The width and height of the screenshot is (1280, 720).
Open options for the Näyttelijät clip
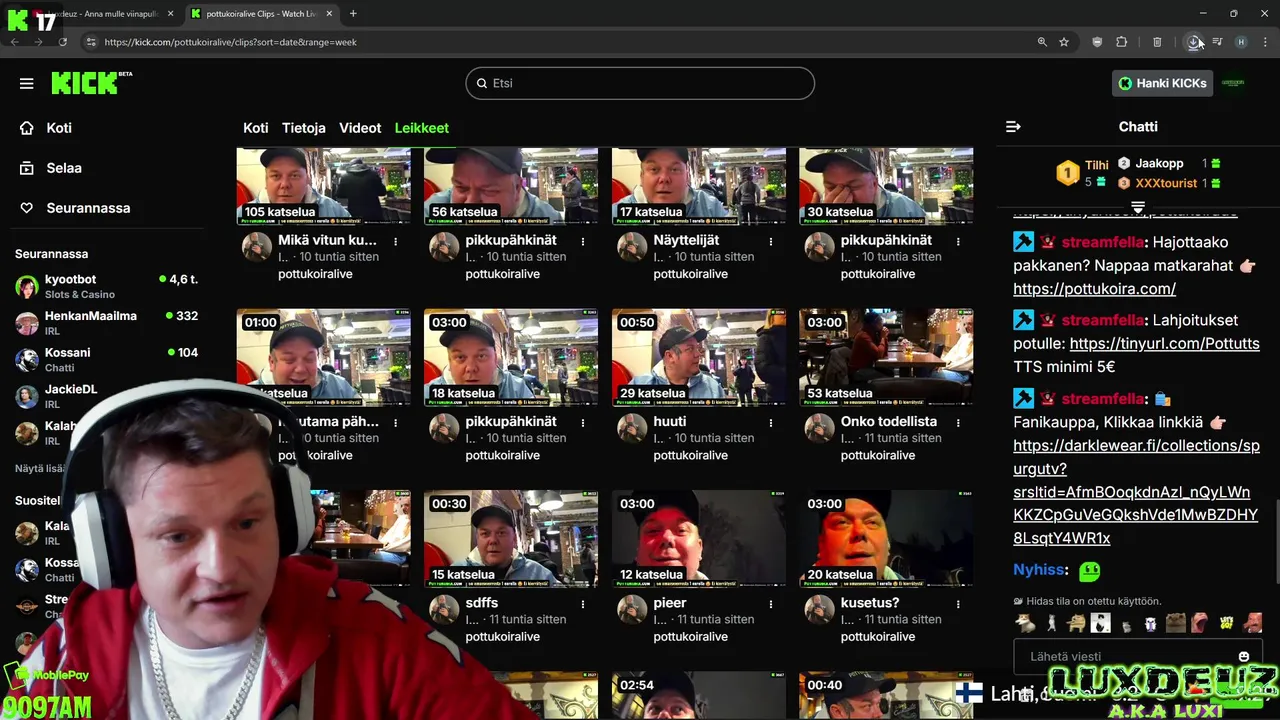771,241
